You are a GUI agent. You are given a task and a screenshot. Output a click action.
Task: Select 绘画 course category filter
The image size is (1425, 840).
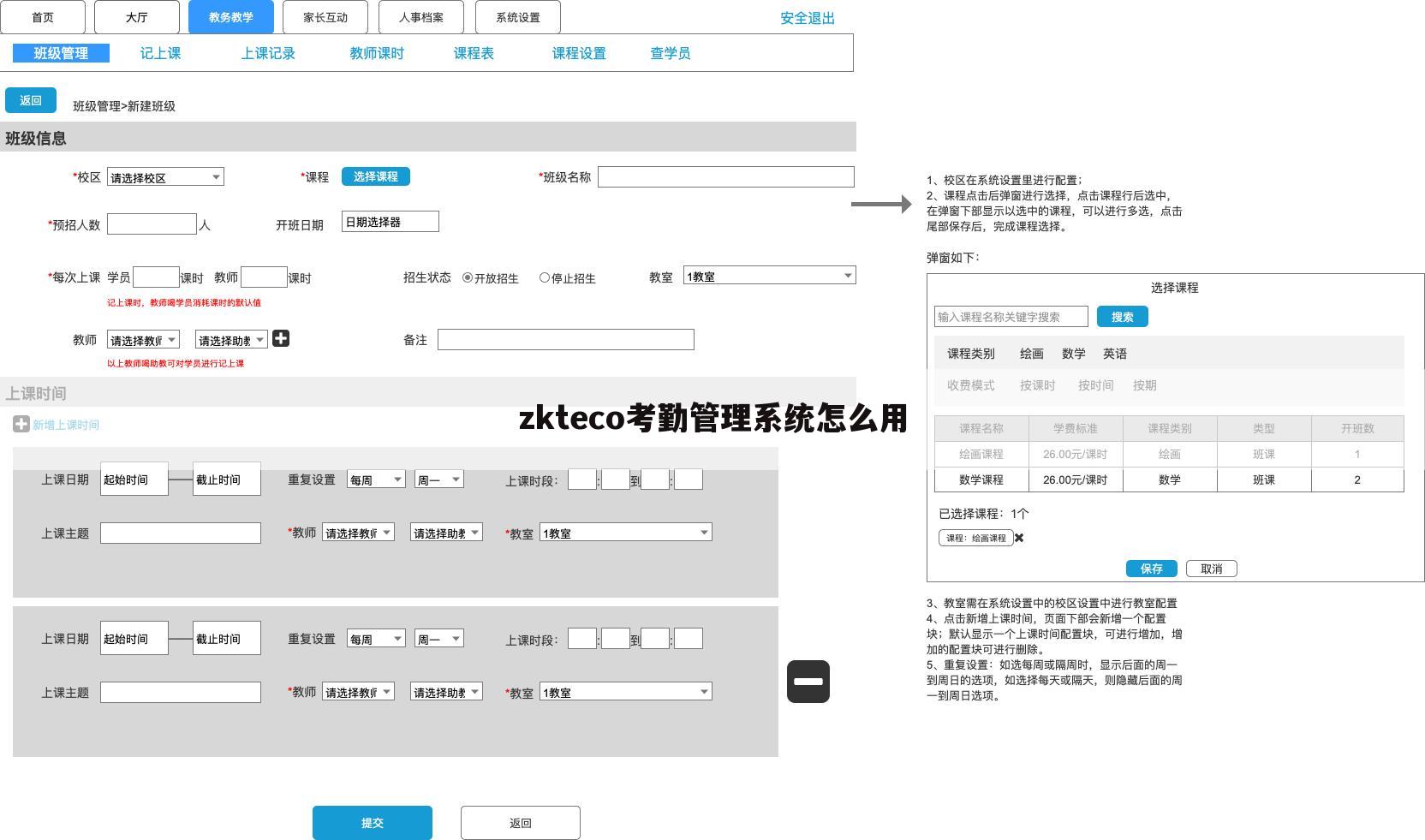pyautogui.click(x=1032, y=354)
